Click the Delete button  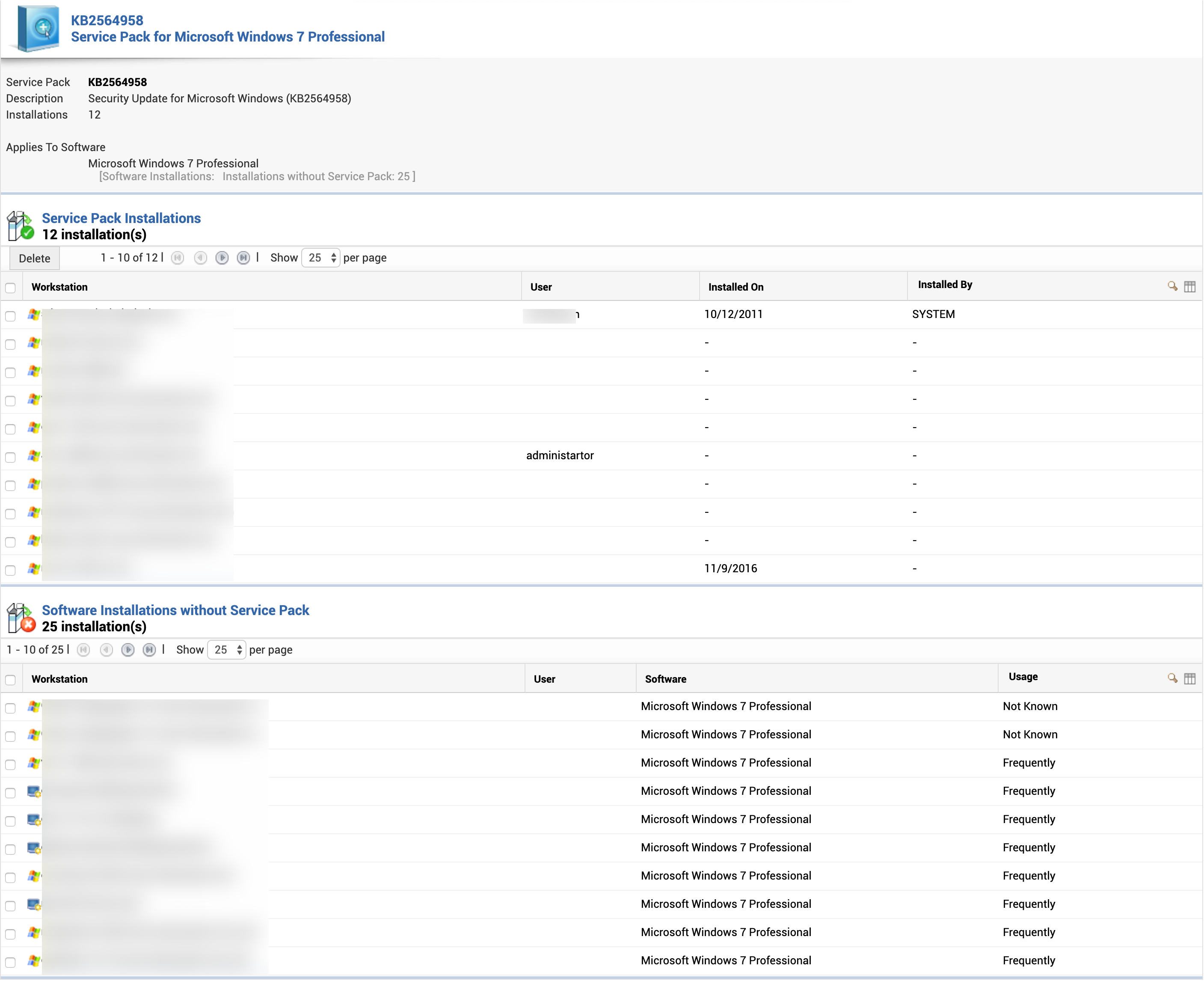coord(35,258)
